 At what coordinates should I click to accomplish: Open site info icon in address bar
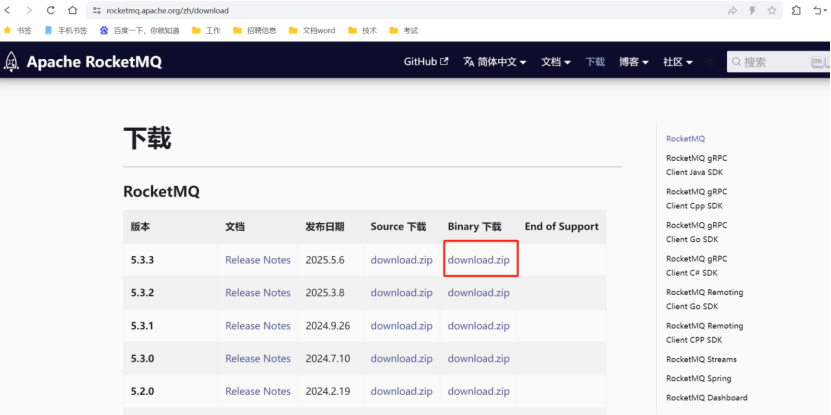(x=96, y=10)
